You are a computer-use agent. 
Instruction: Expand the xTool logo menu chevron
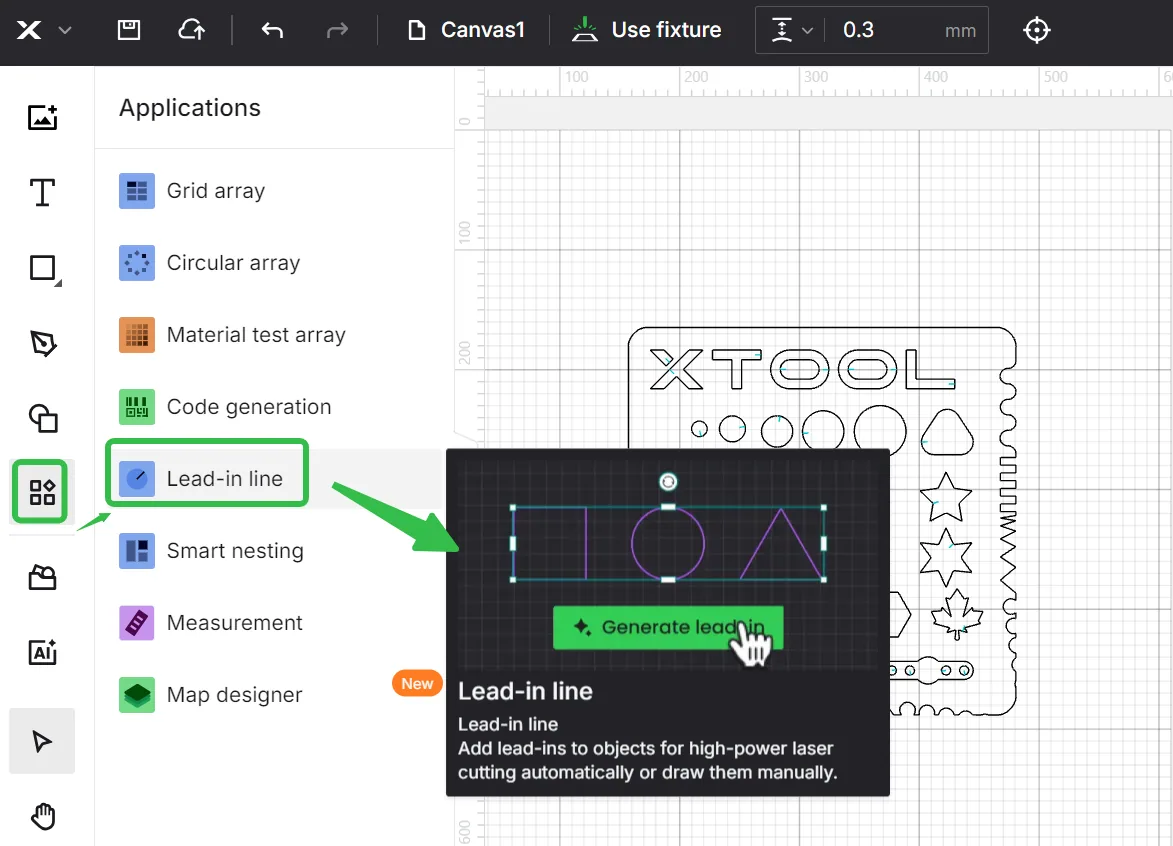tap(65, 31)
